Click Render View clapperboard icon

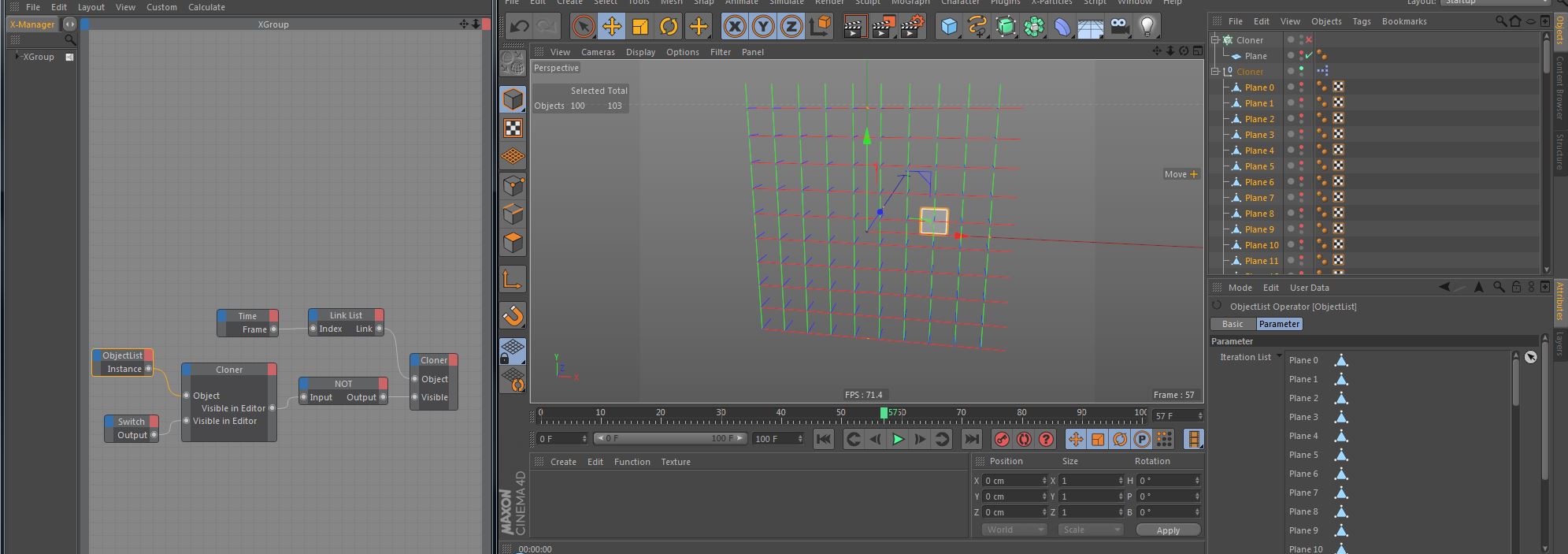pos(854,27)
